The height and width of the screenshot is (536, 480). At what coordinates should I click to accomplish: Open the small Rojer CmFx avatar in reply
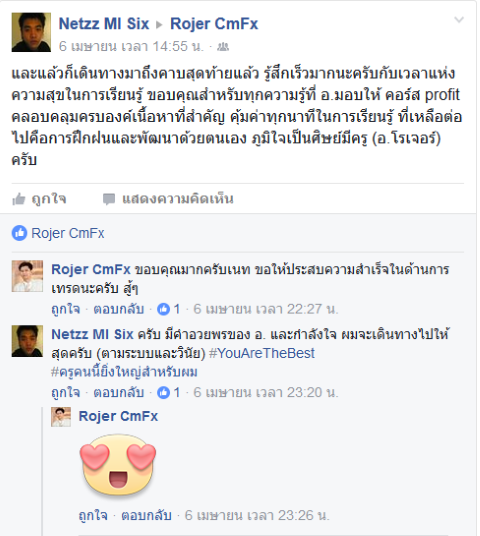point(61,417)
